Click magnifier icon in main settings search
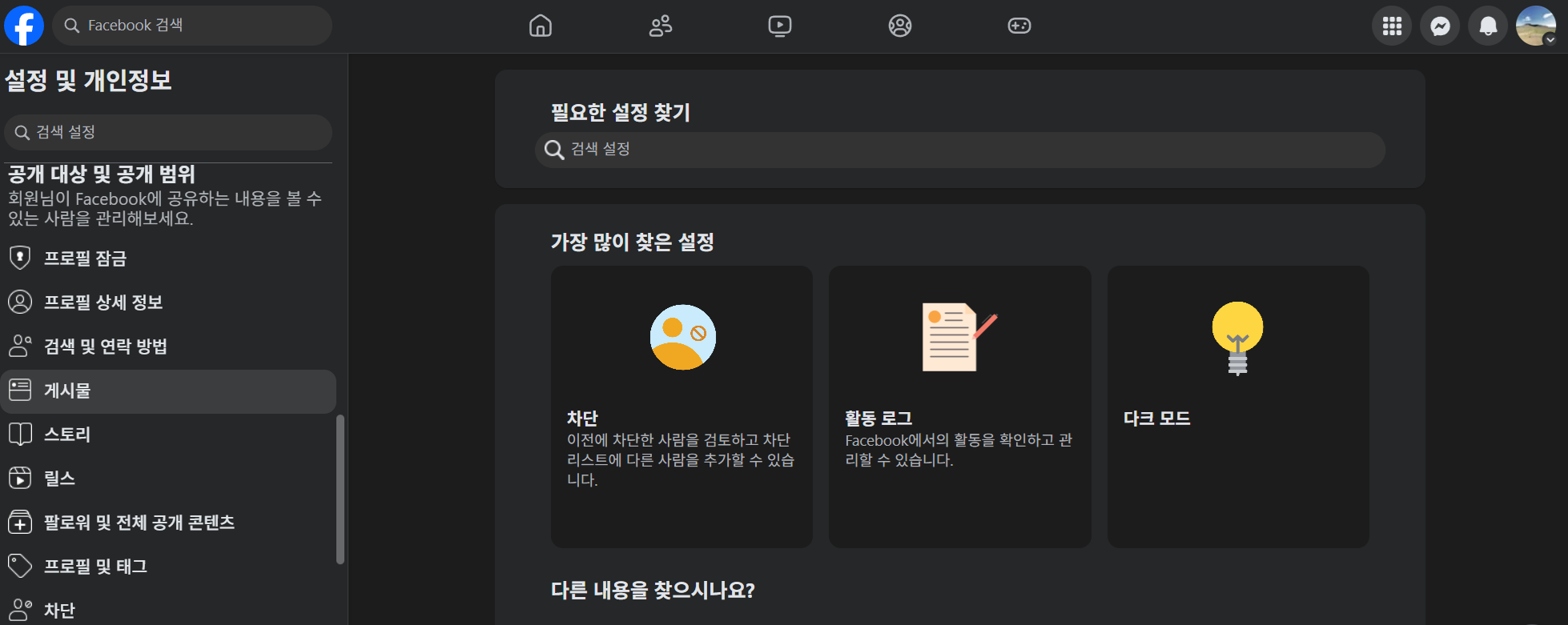 pos(554,150)
